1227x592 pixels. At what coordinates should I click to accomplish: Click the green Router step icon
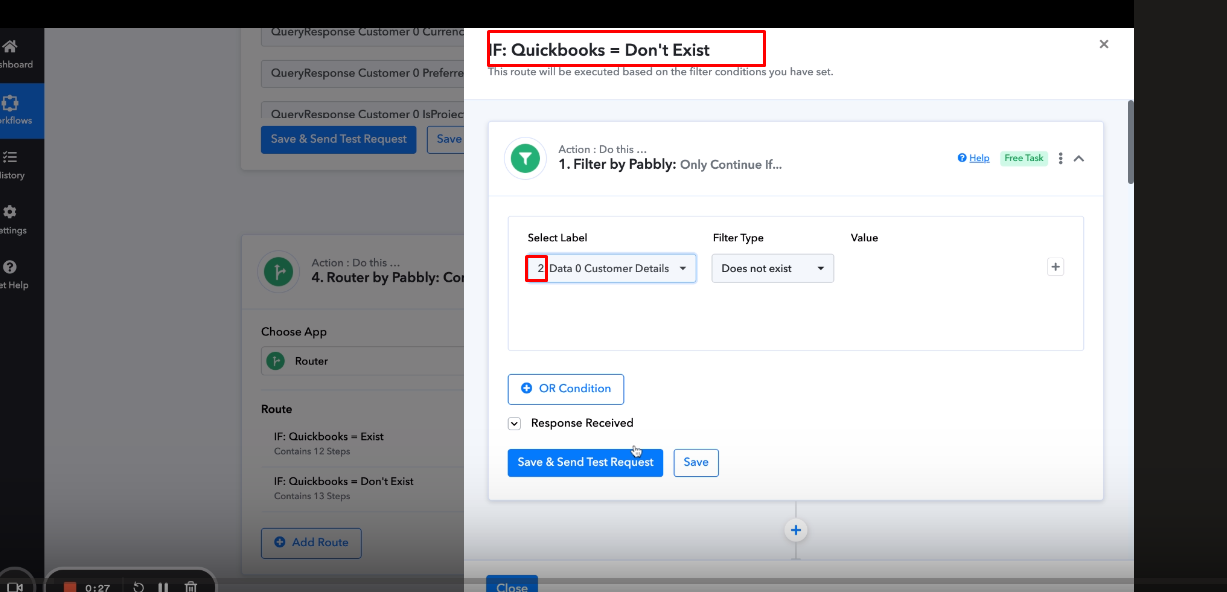point(278,271)
